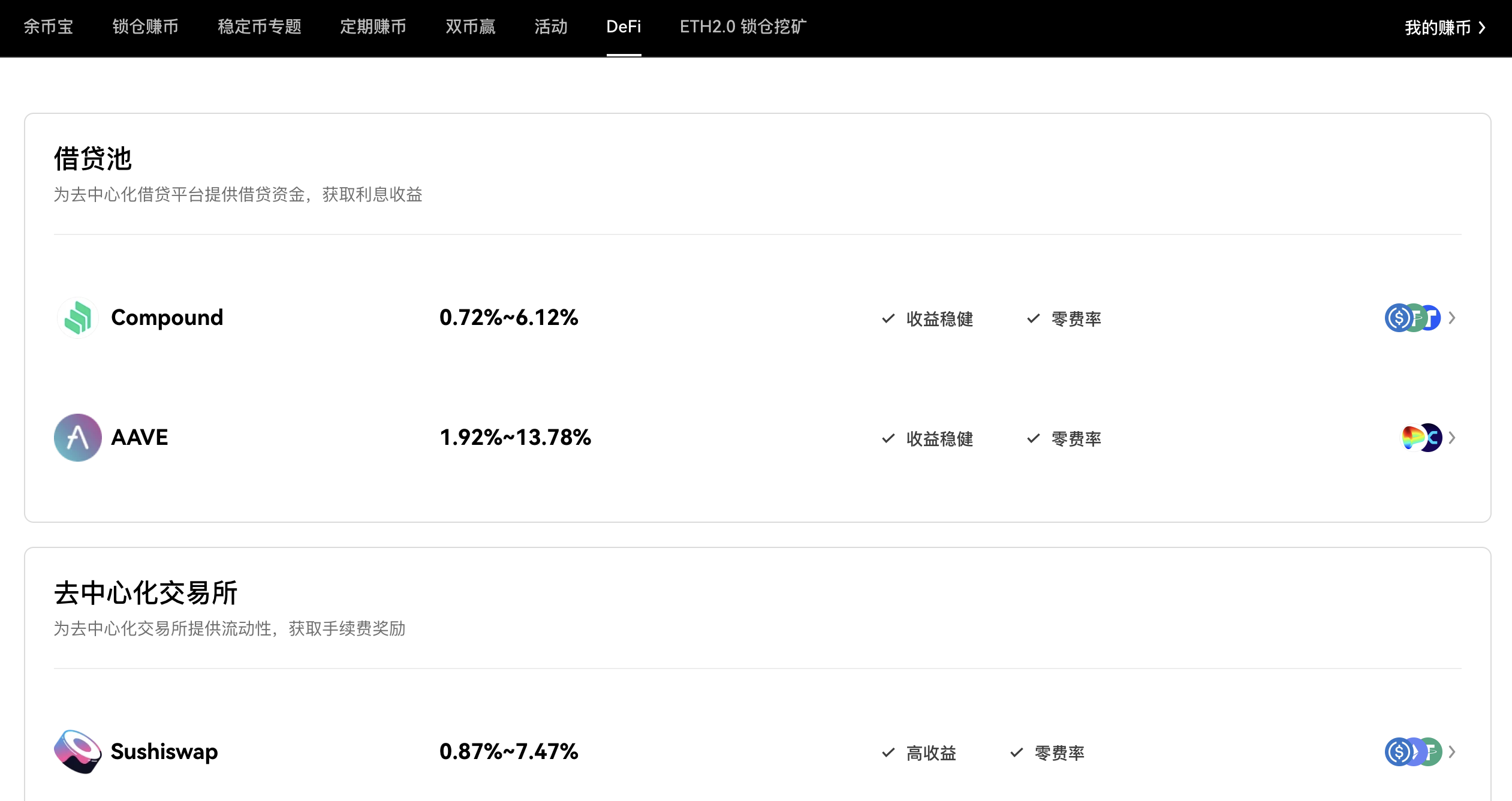Click the 零费率 check in AAVE row
The width and height of the screenshot is (1512, 801).
tap(1034, 438)
